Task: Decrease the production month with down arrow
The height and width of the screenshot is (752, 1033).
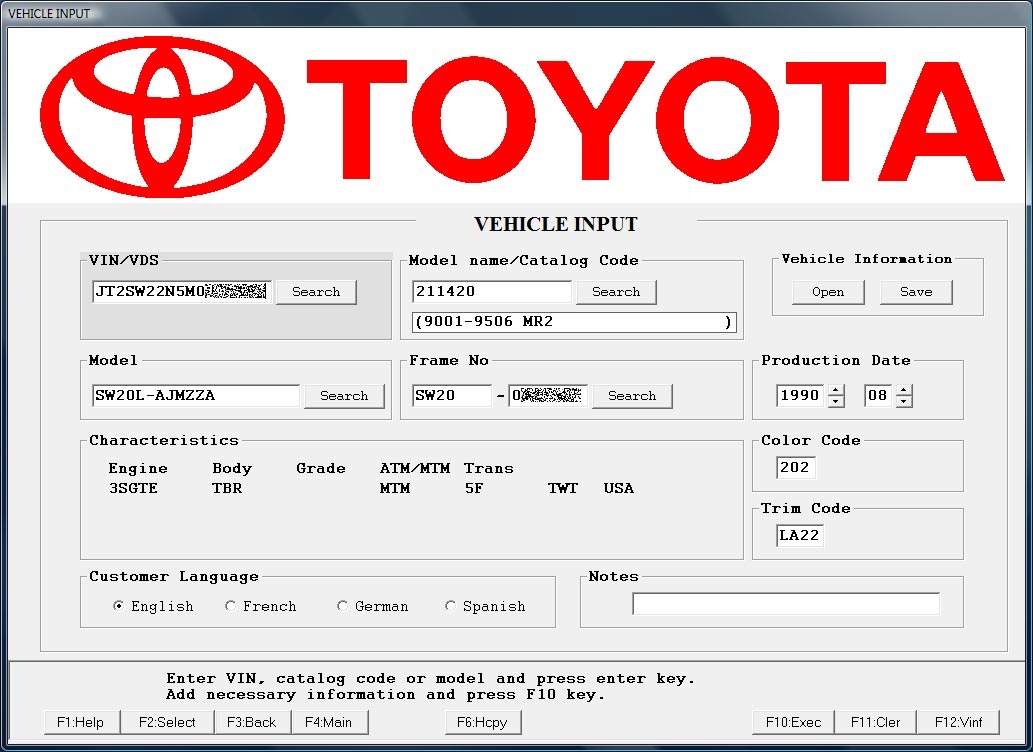Action: (x=905, y=402)
